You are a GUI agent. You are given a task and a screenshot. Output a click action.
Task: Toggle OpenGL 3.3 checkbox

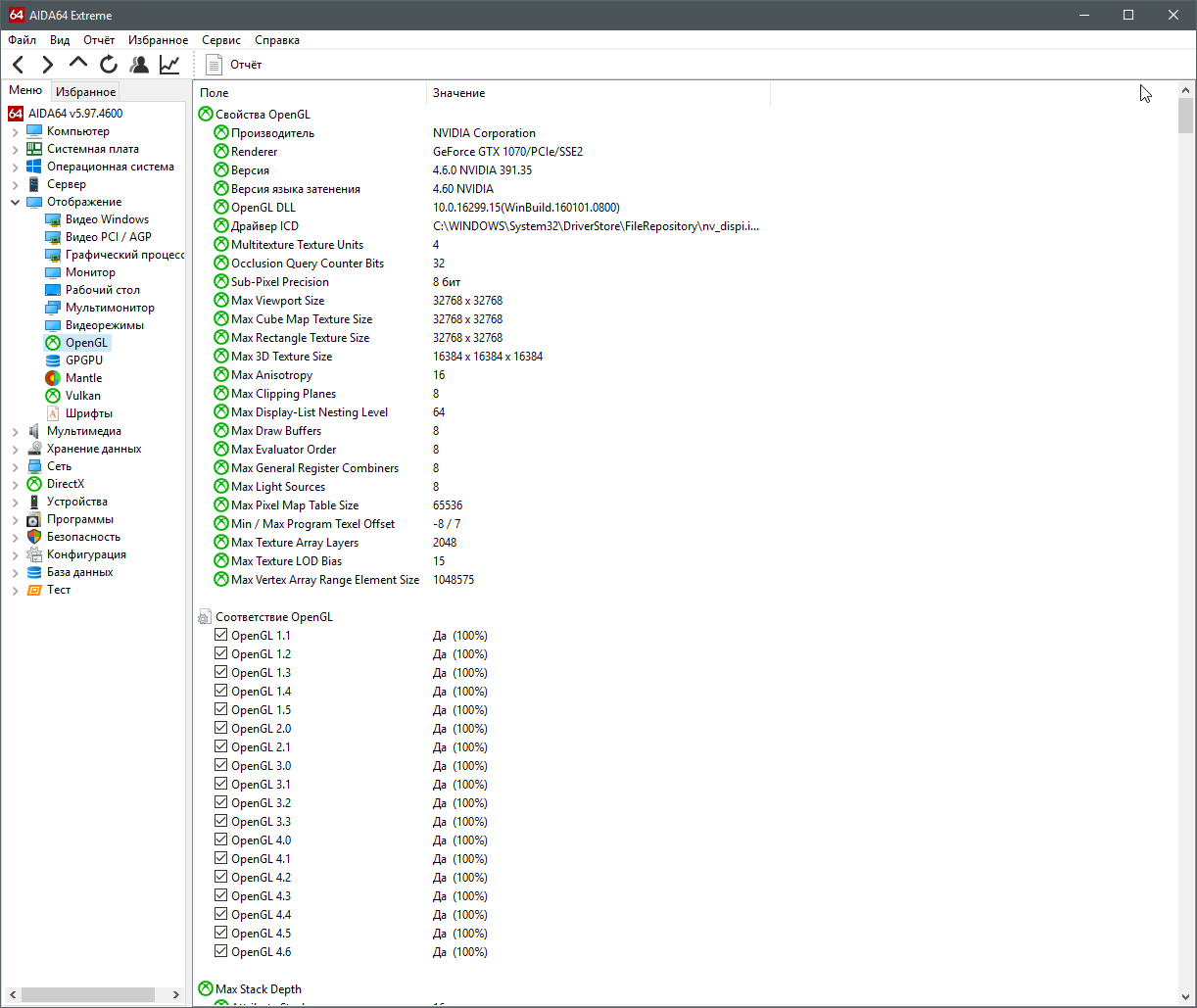pyautogui.click(x=220, y=821)
